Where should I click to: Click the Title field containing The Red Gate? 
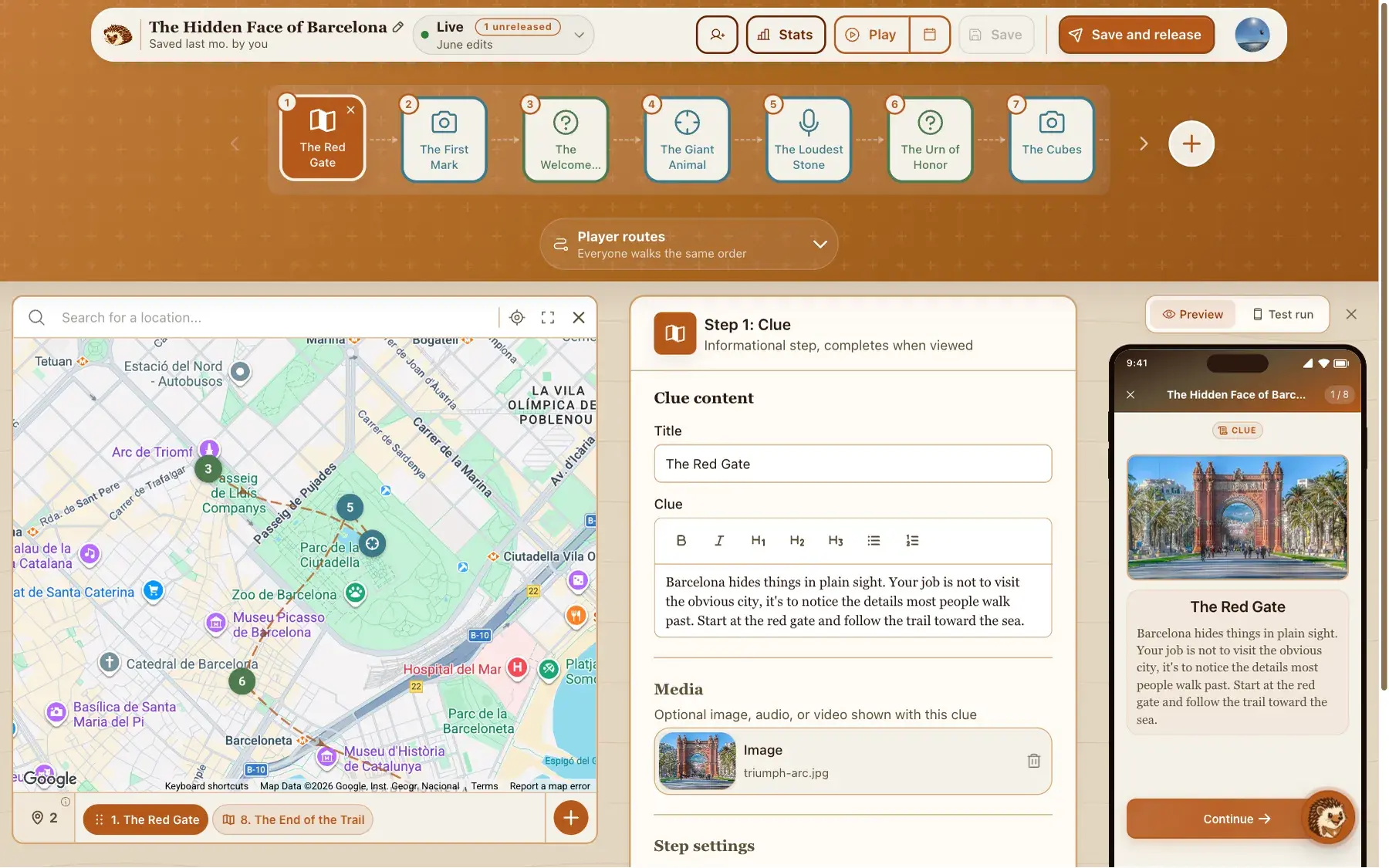[853, 464]
